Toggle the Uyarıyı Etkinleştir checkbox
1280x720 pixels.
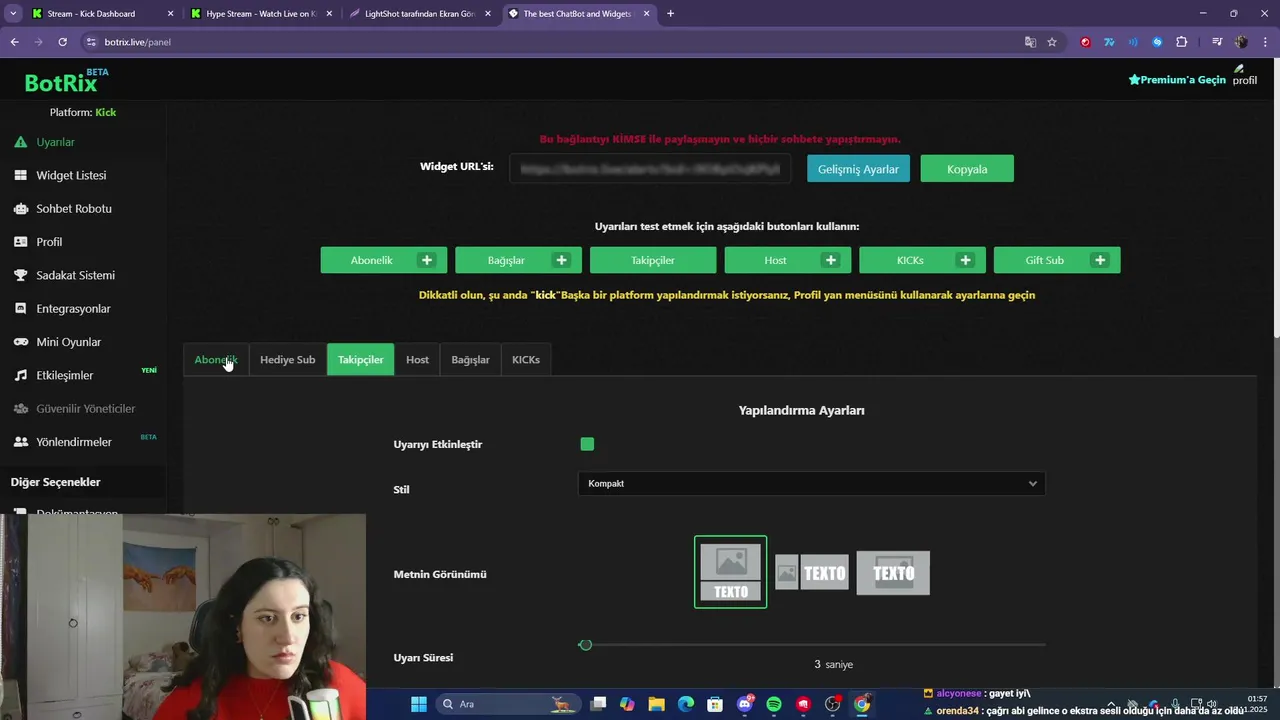(587, 444)
